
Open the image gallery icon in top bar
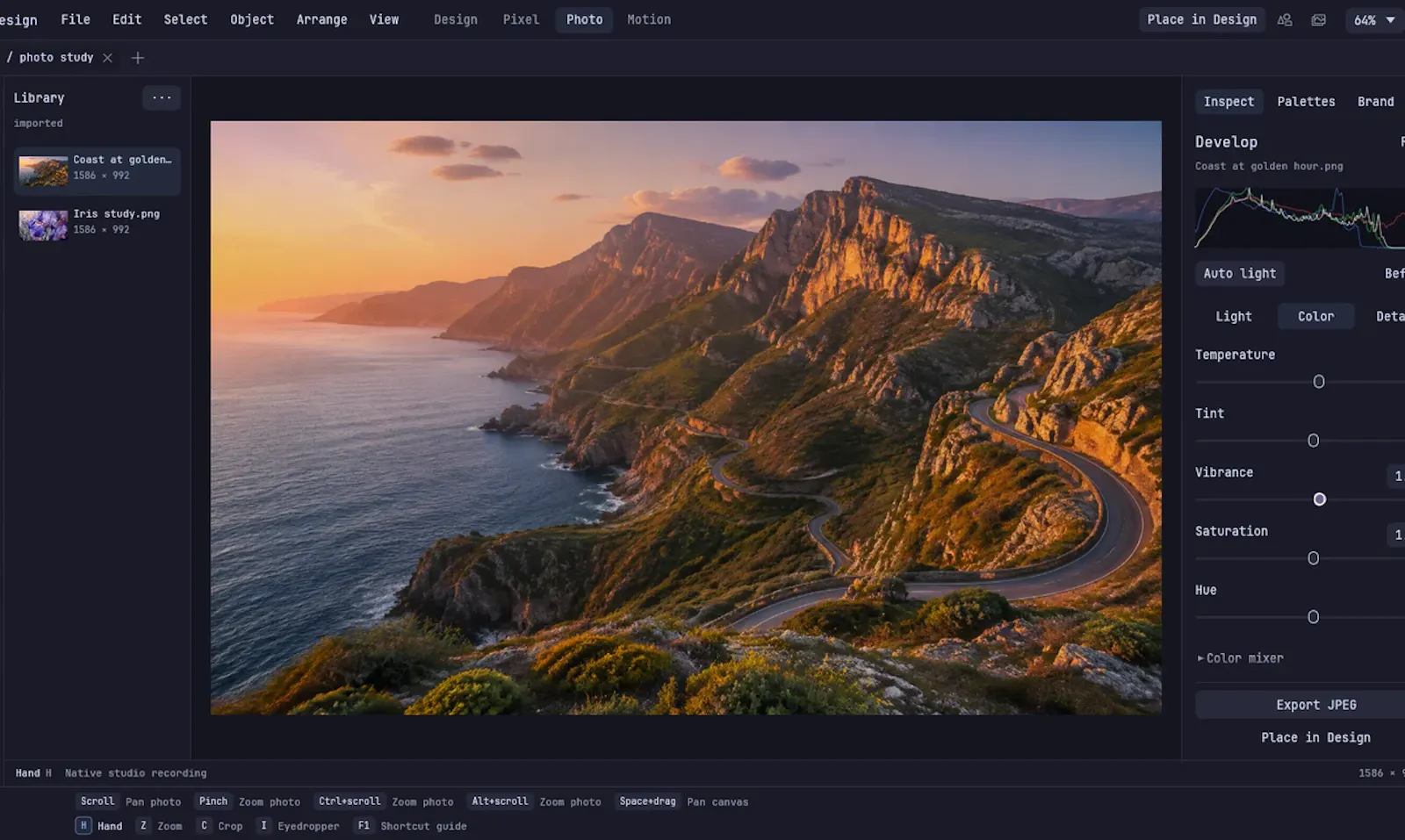(1319, 19)
